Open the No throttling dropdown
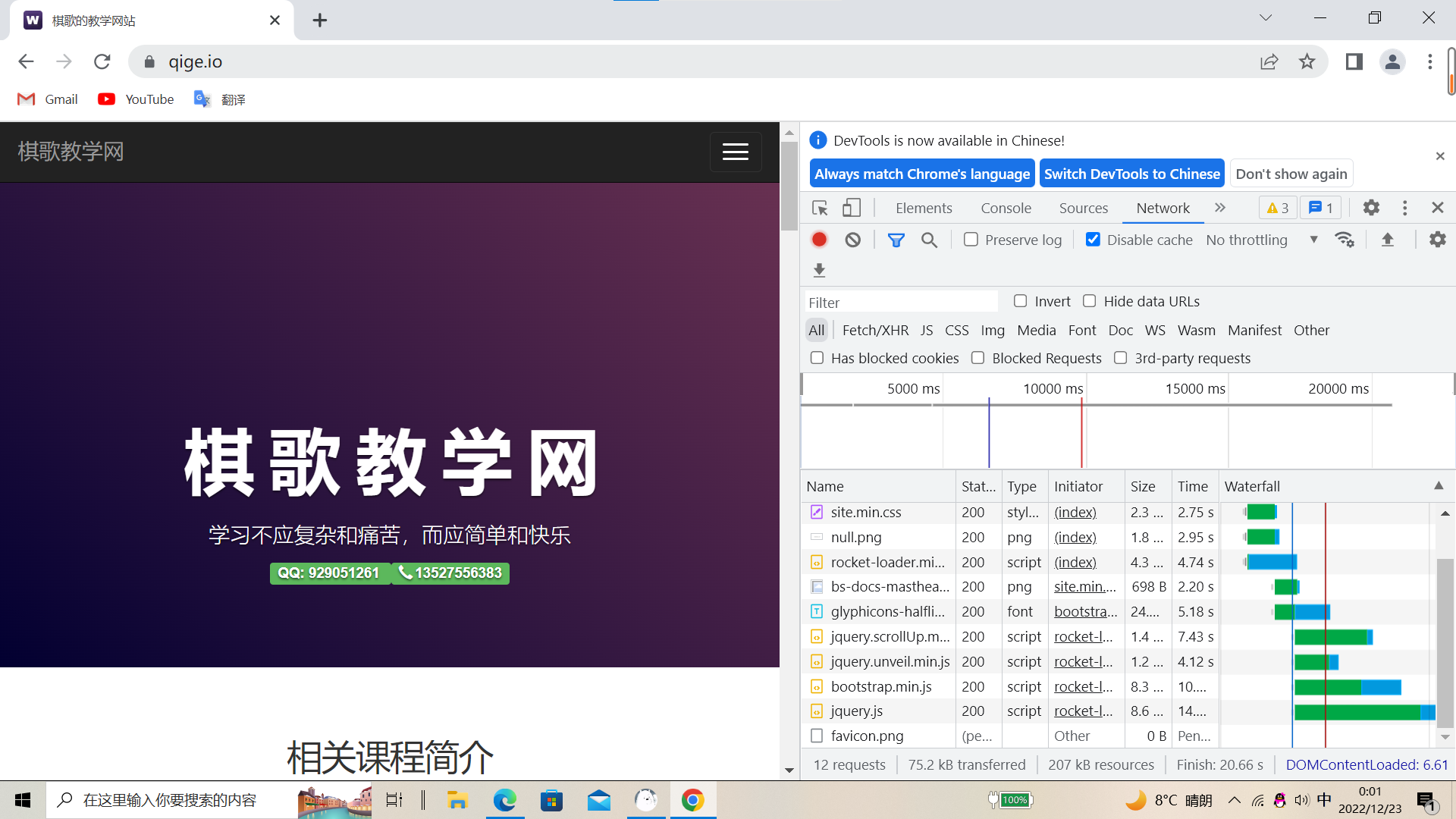1456x819 pixels. click(1262, 240)
